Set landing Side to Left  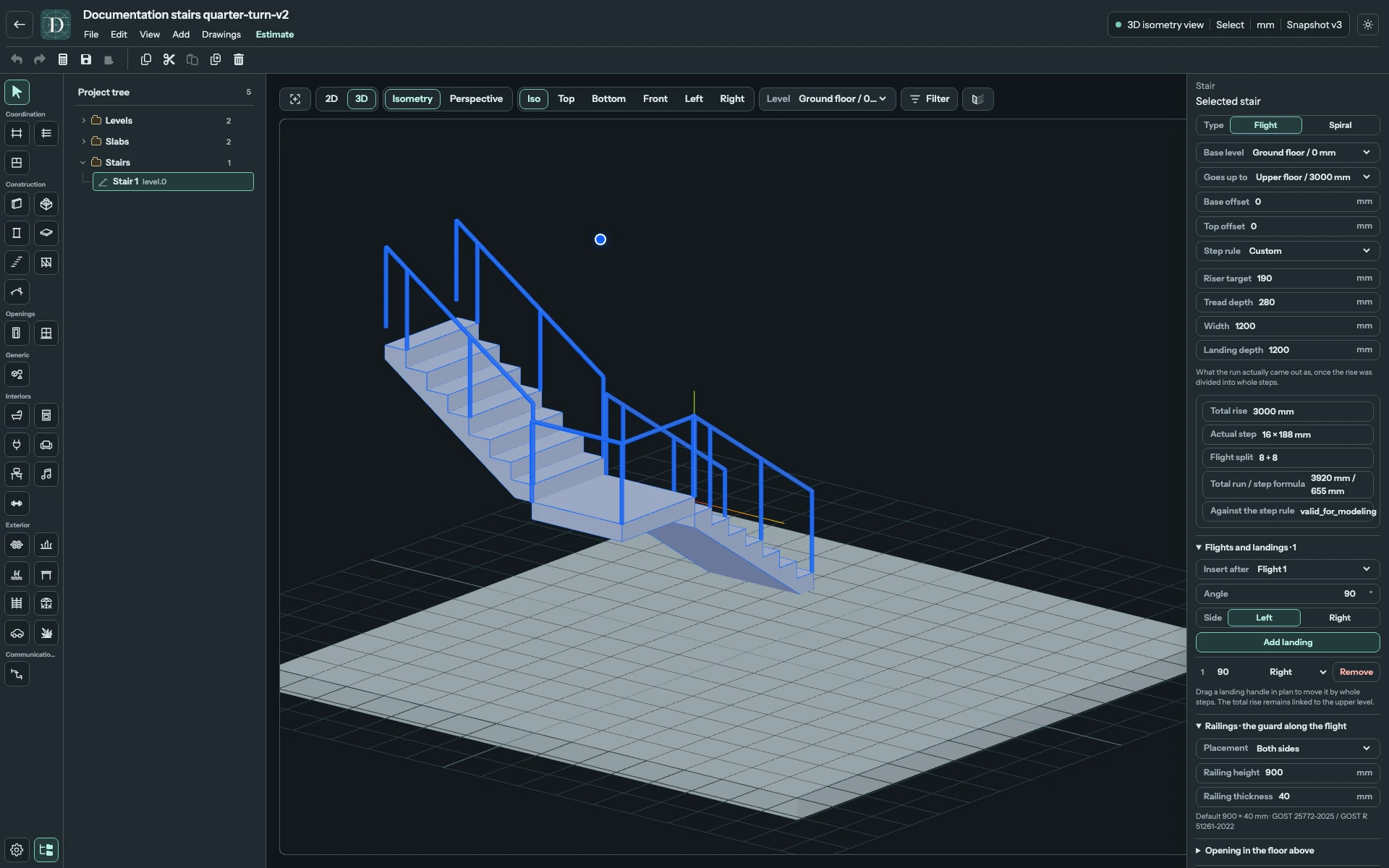[1264, 618]
